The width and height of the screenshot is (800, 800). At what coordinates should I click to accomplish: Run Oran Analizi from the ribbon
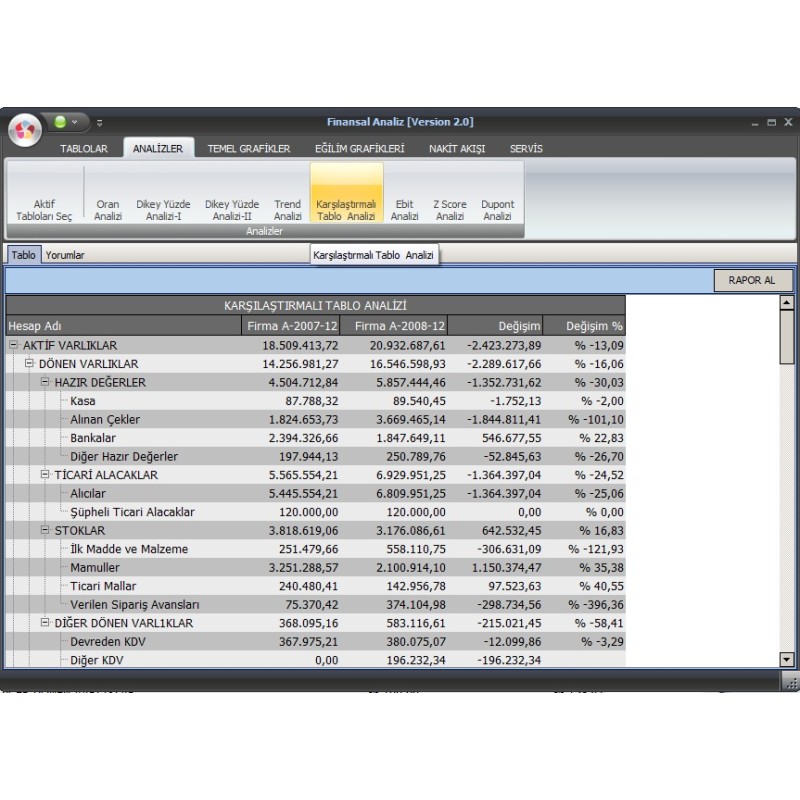(x=108, y=194)
